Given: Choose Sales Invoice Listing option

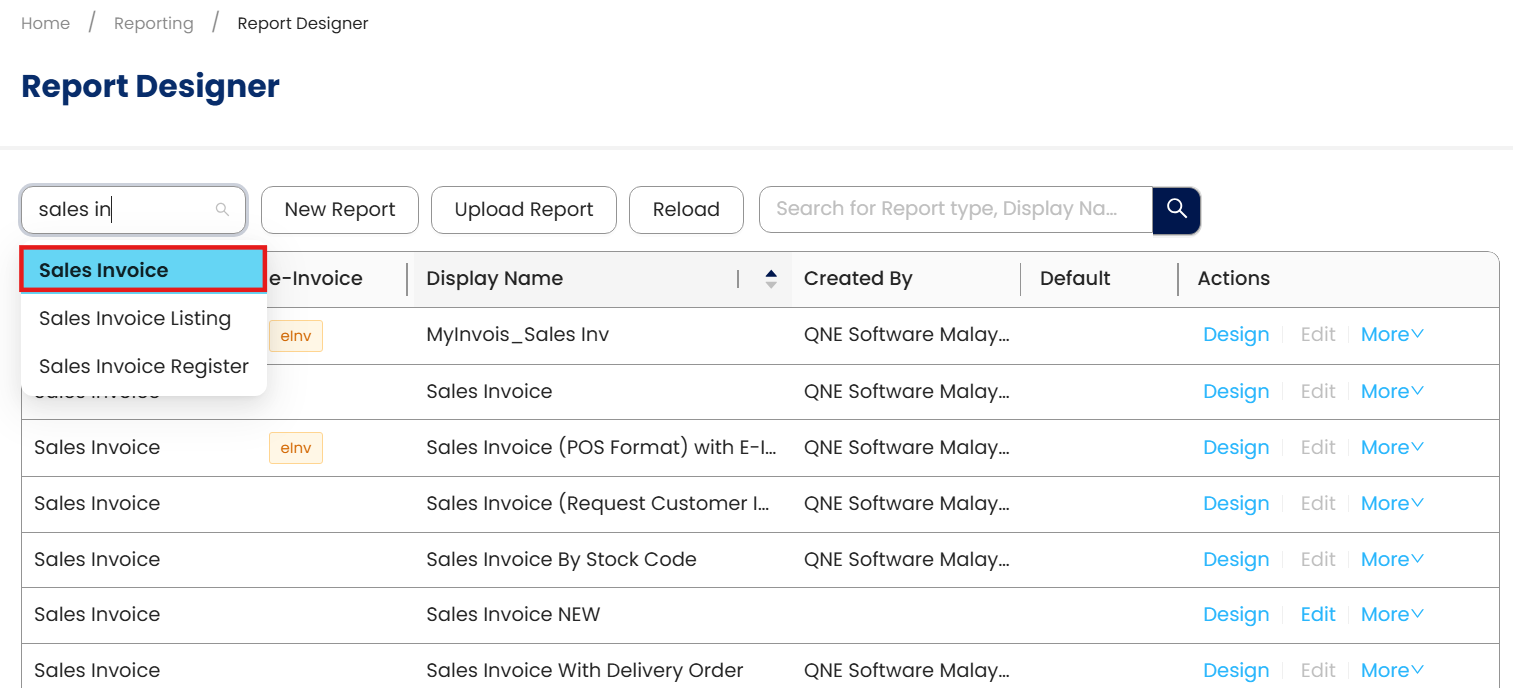Looking at the screenshot, I should [135, 318].
